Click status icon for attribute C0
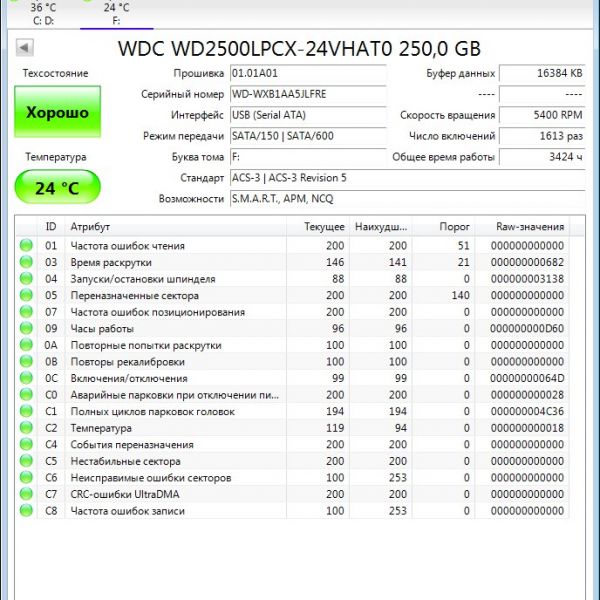Screen dimensions: 600x600 (26, 395)
